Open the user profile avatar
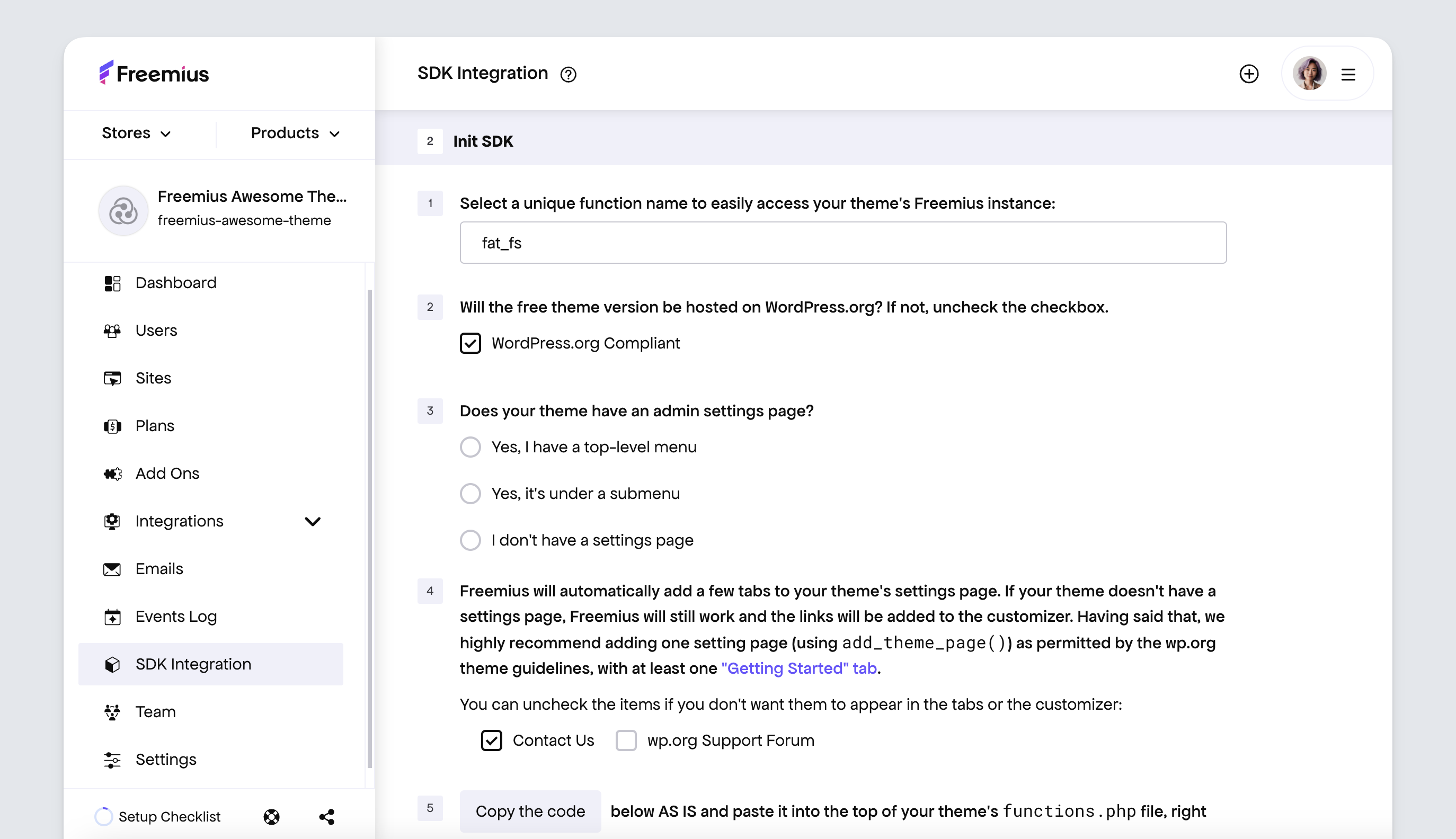The image size is (1456, 839). click(1309, 73)
